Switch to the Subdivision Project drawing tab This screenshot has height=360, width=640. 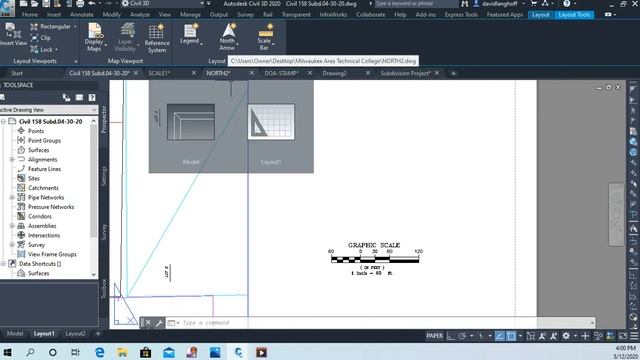pos(405,73)
